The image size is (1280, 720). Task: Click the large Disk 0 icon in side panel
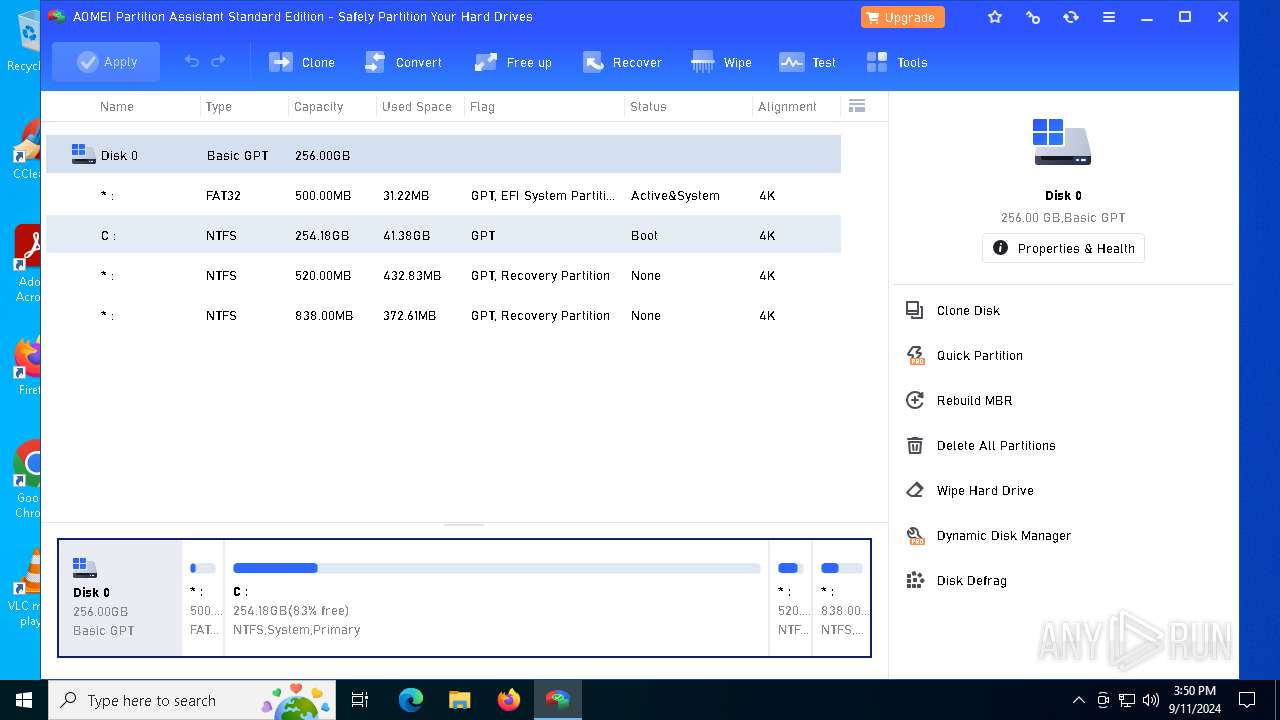pos(1062,142)
